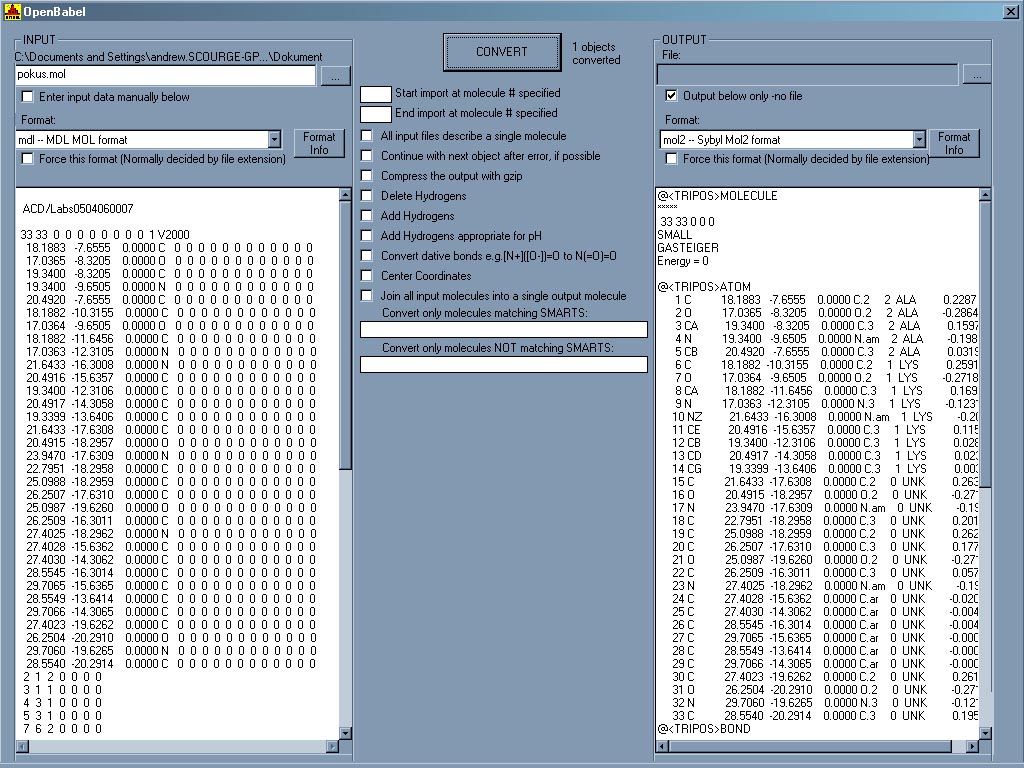Click the V2000 counts line in input
1024x768 pixels.
(104, 234)
